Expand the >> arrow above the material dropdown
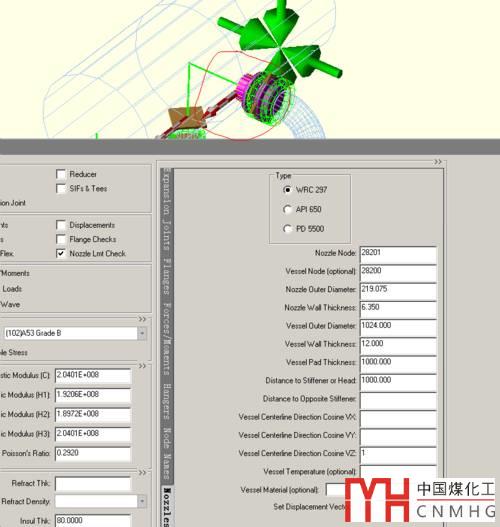This screenshot has height=527, width=500. pyautogui.click(x=142, y=319)
